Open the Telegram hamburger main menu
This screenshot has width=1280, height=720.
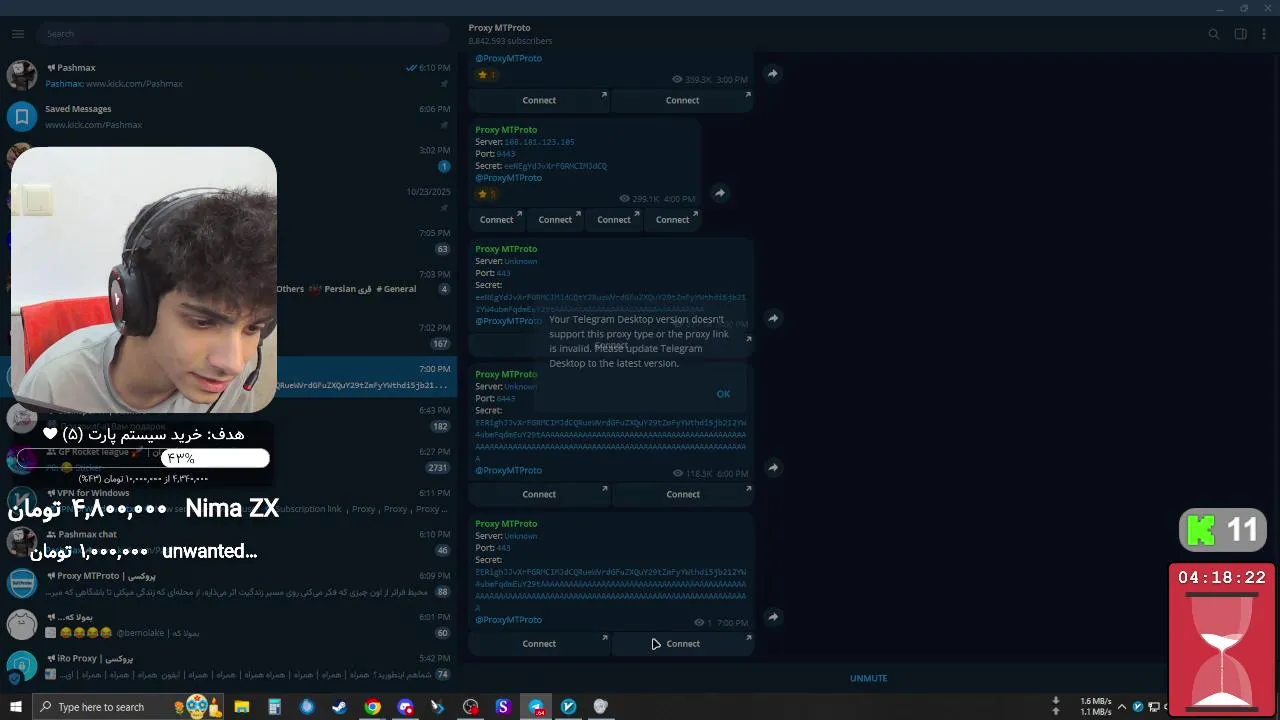(x=18, y=34)
